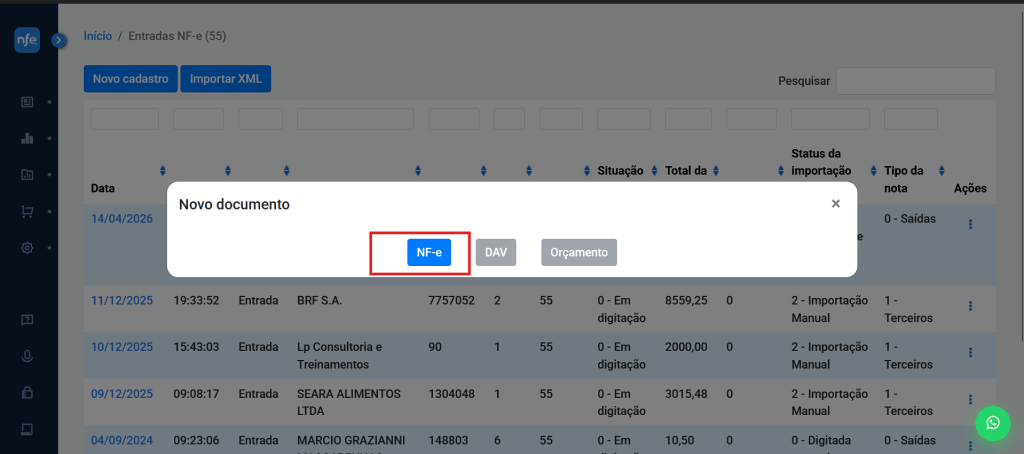The image size is (1024, 454).
Task: Open actions menu for SEARA ALIMENTOS row
Action: tap(969, 401)
